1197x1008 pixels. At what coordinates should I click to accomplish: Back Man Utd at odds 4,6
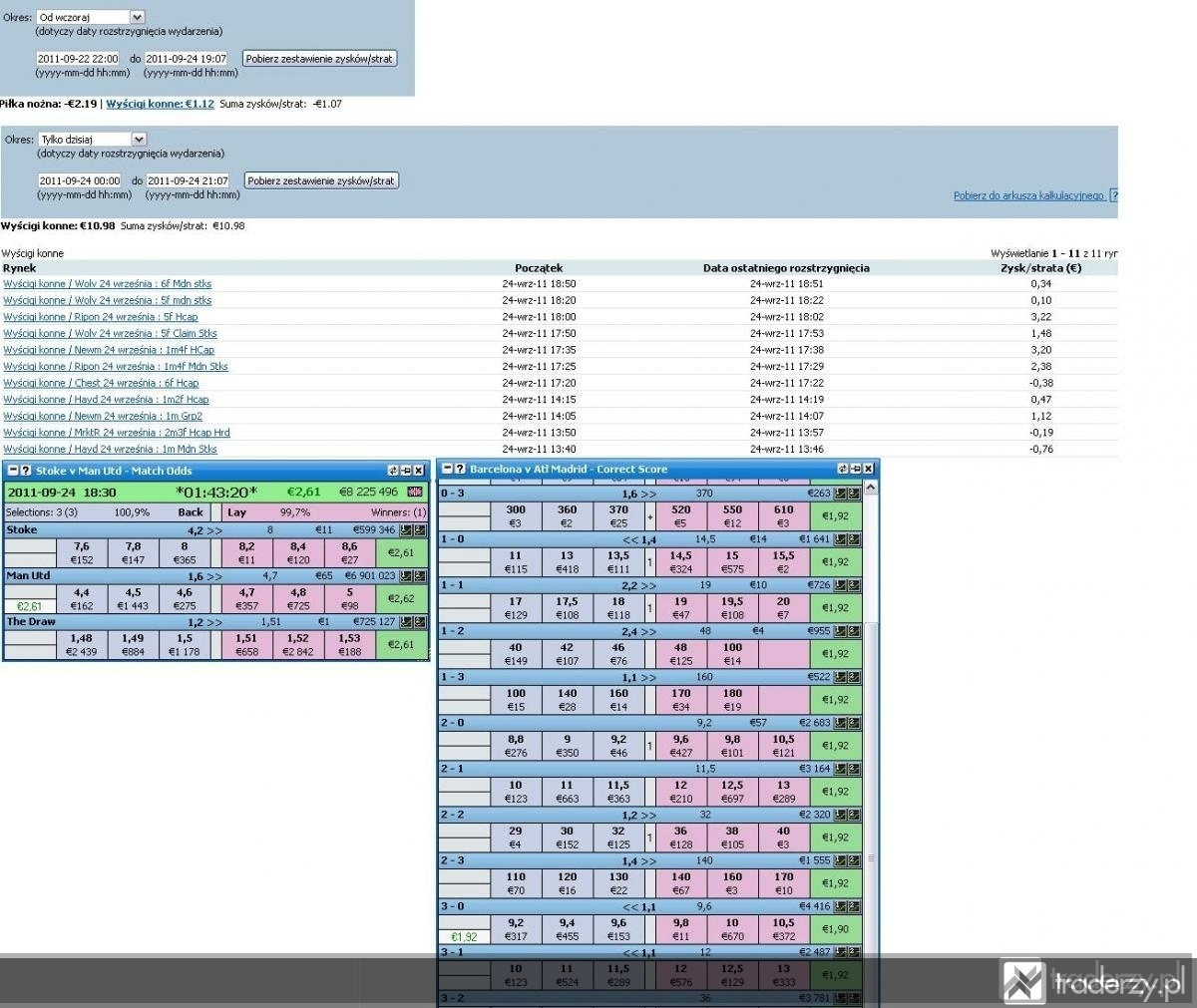(x=185, y=598)
